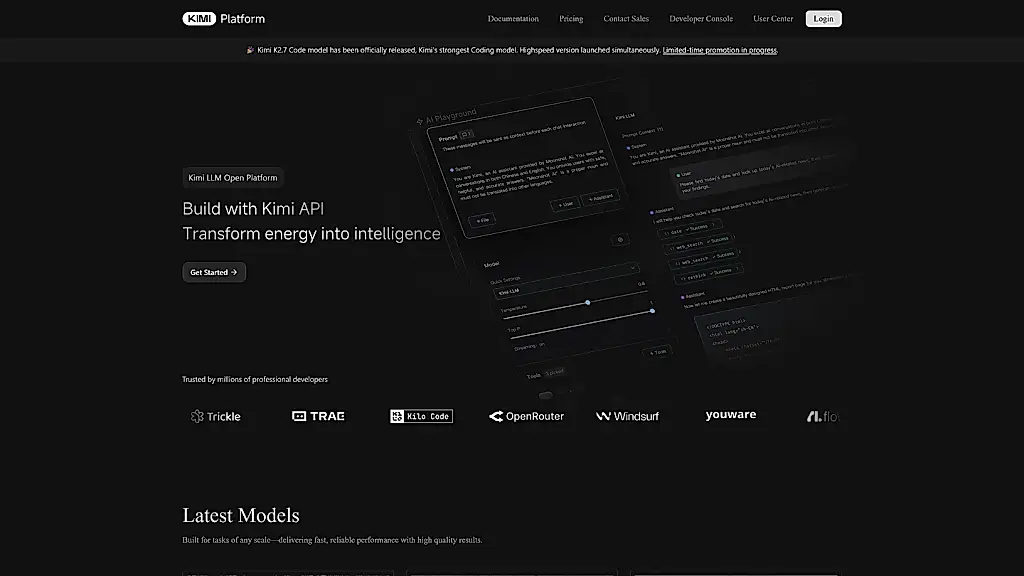Click the partially visible flow logo

[x=823, y=416]
